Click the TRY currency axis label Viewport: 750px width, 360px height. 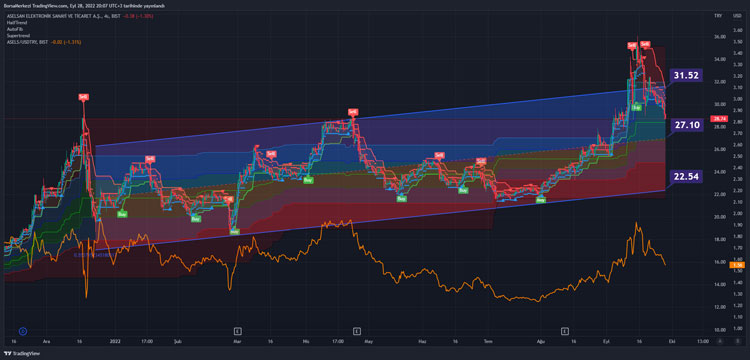(718, 16)
